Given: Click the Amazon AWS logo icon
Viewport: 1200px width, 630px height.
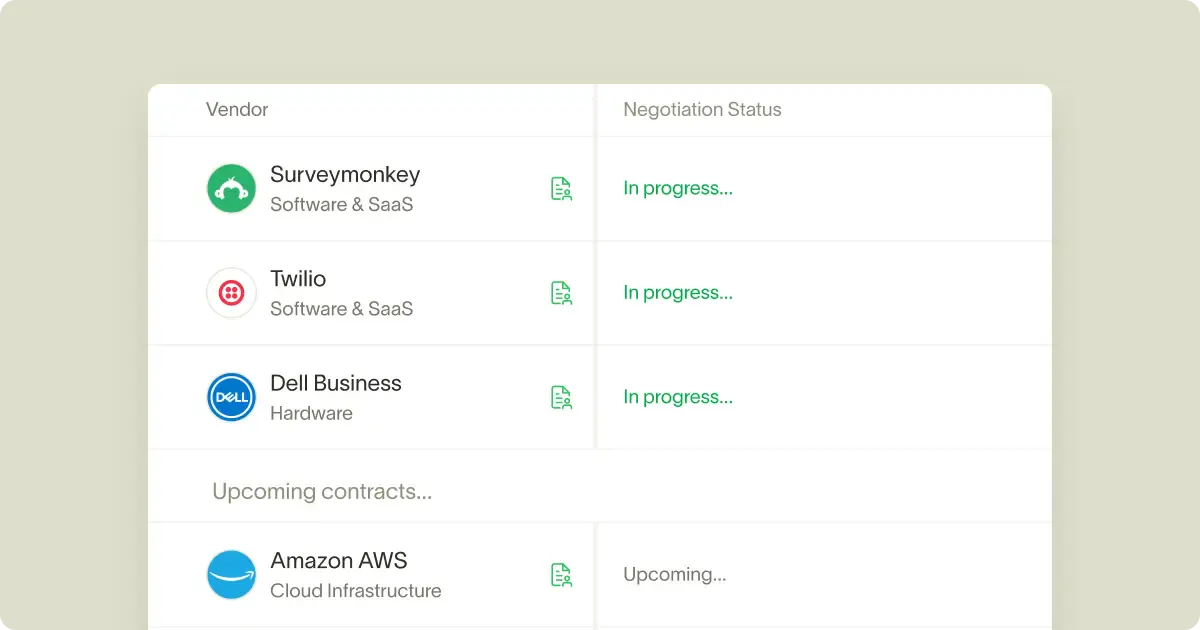Looking at the screenshot, I should (231, 575).
